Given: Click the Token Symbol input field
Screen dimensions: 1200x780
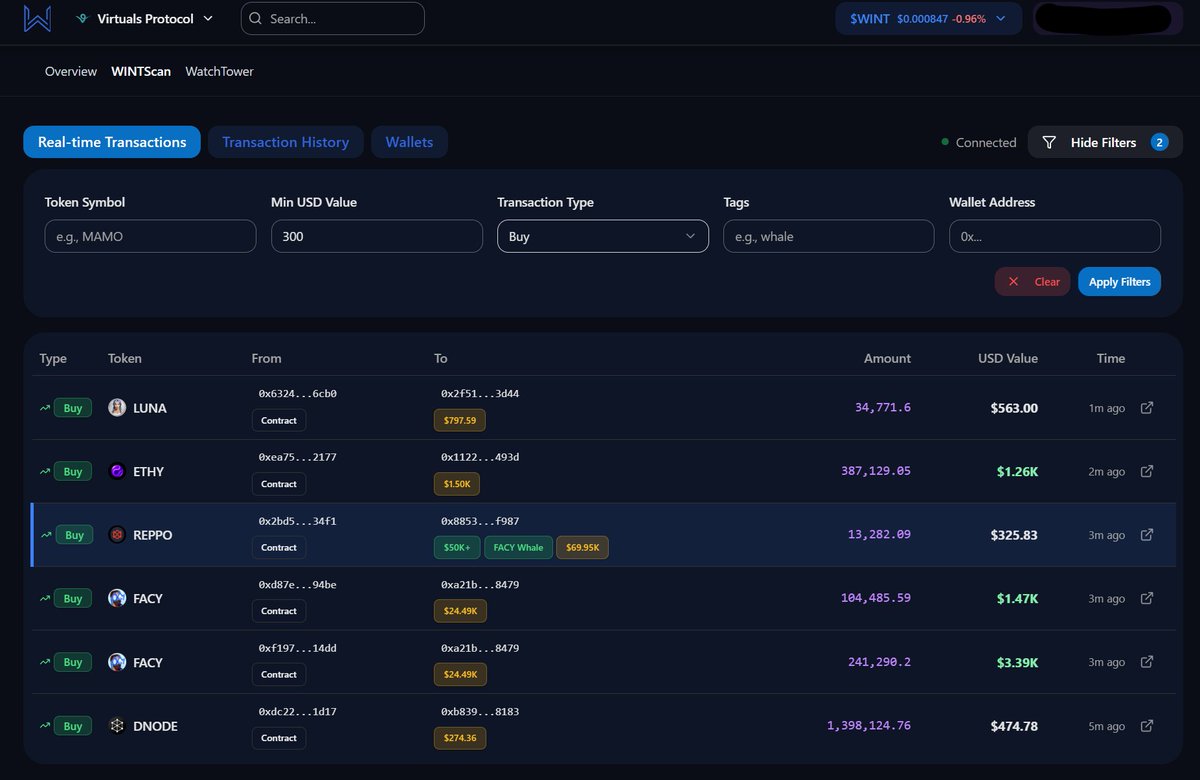Looking at the screenshot, I should pyautogui.click(x=150, y=236).
